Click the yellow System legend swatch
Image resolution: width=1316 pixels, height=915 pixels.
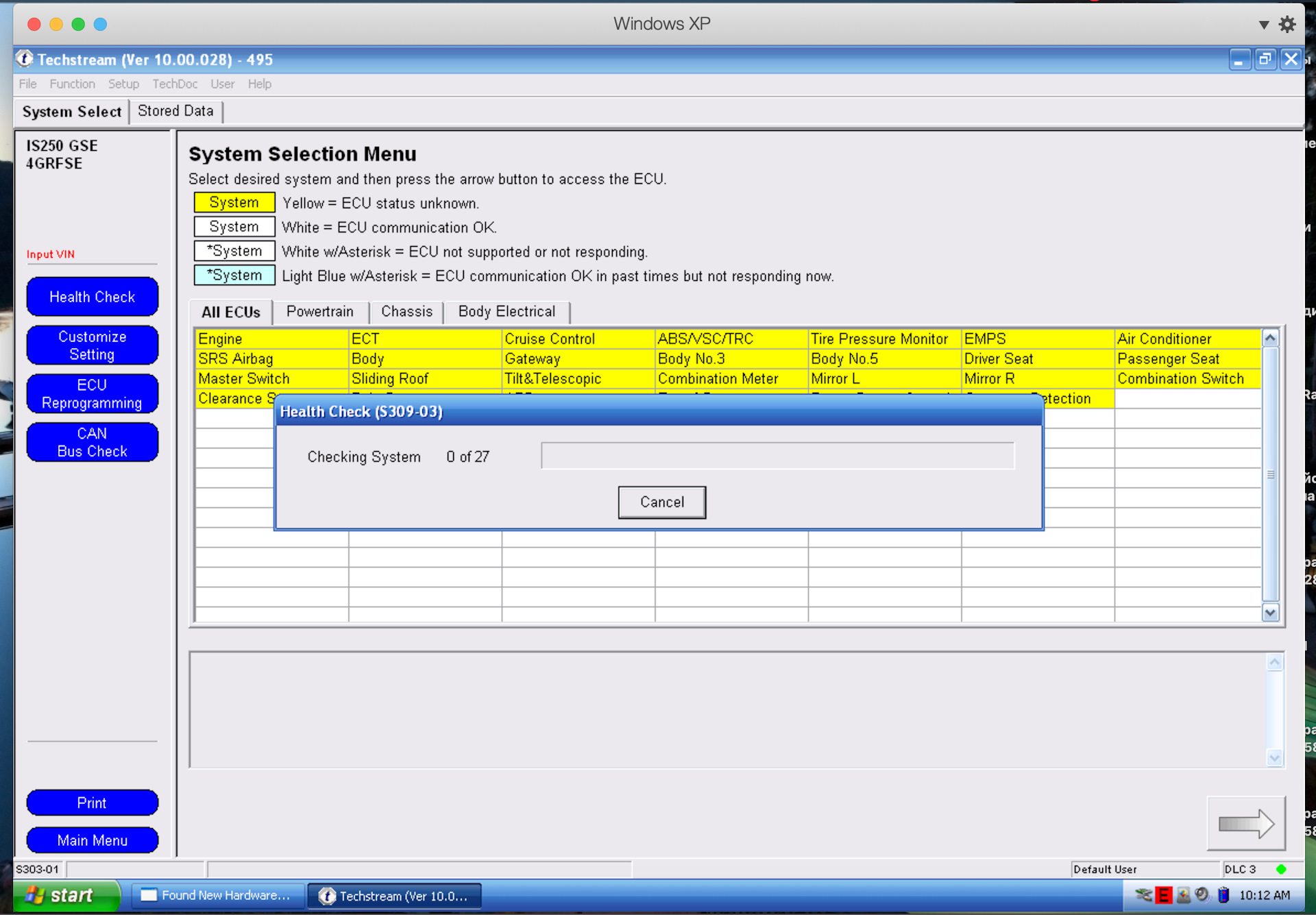tap(234, 202)
